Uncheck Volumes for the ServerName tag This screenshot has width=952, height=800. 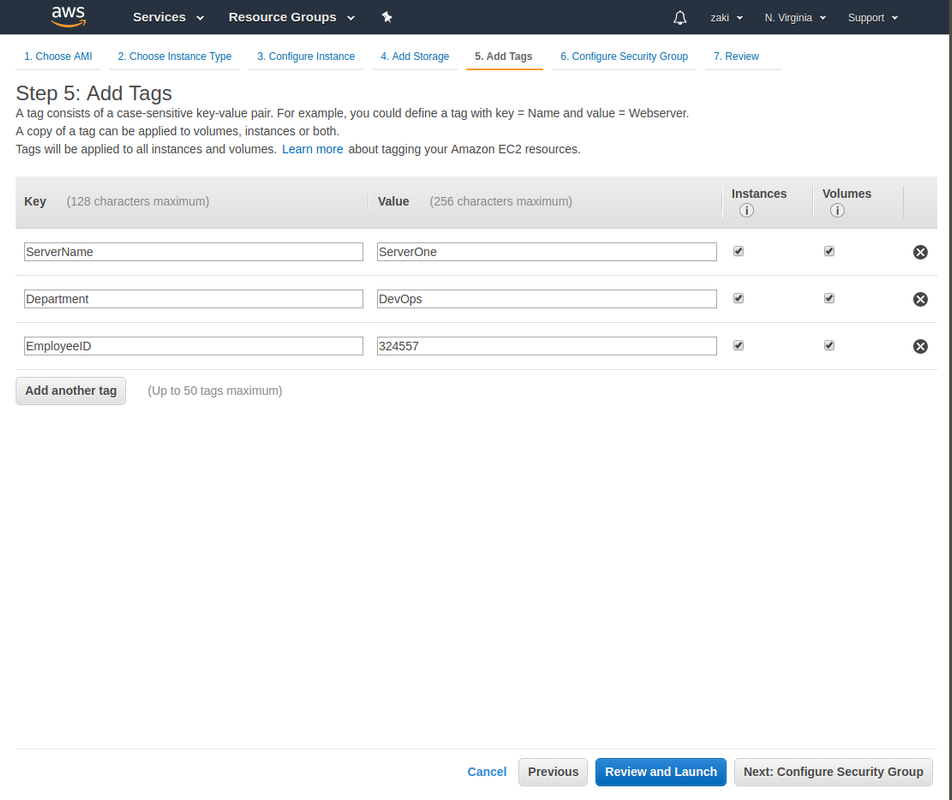(x=829, y=251)
